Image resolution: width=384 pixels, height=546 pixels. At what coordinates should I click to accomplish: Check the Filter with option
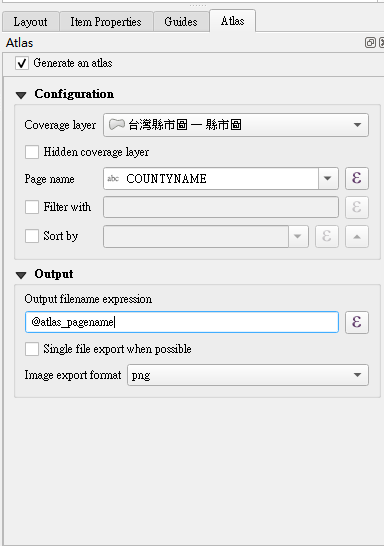[32, 207]
